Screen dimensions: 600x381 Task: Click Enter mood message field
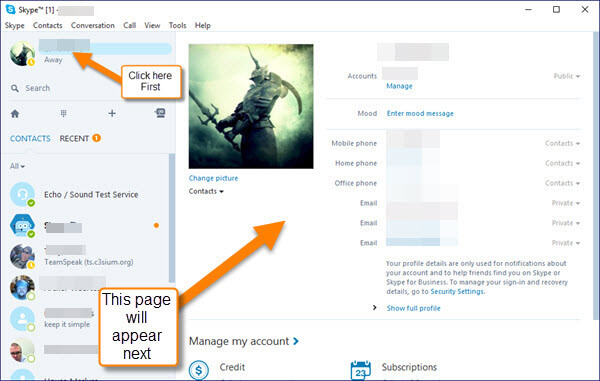[420, 114]
